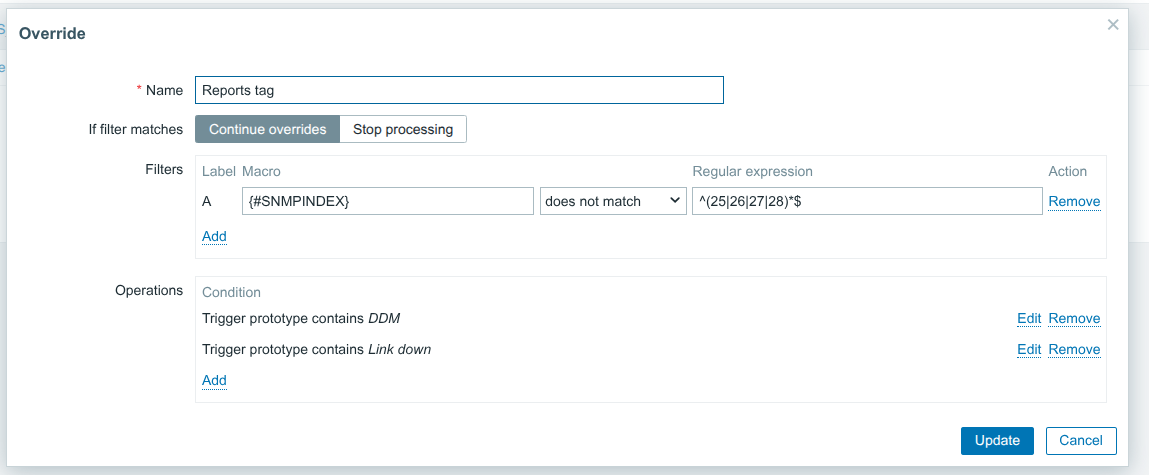The image size is (1149, 475).
Task: Close the Override dialog with X
Action: point(1112,24)
